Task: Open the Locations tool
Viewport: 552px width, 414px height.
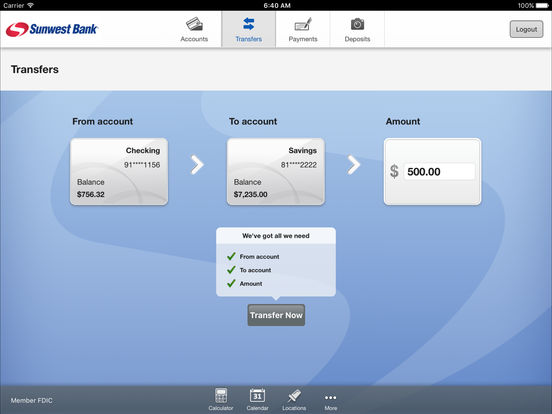Action: [294, 400]
